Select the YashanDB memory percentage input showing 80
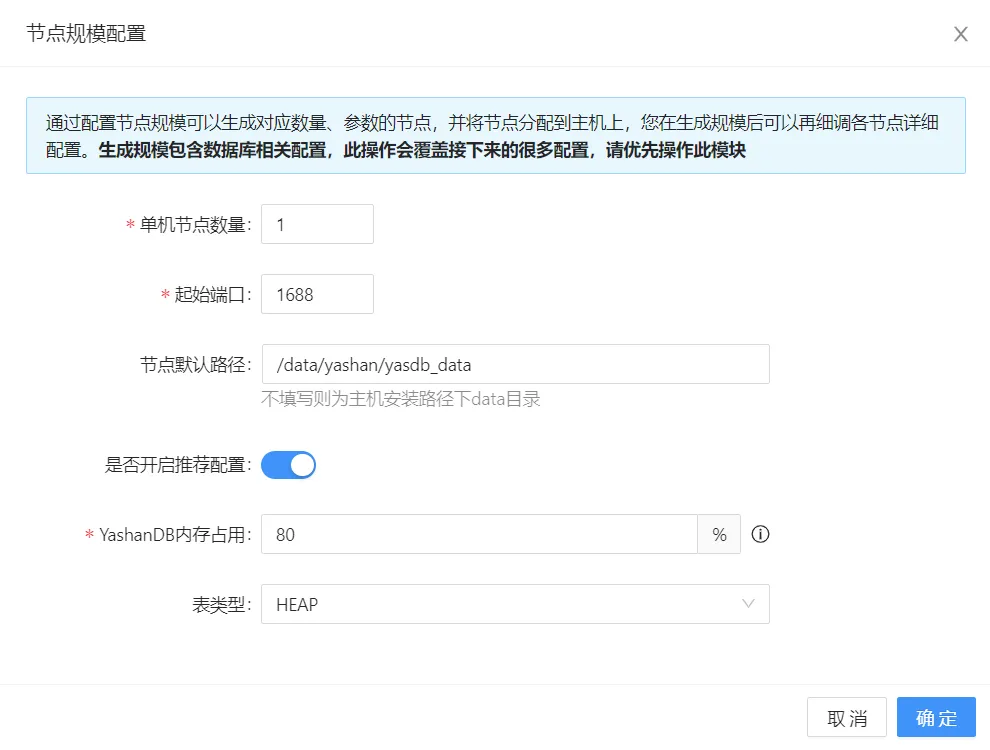The image size is (990, 750). click(x=480, y=534)
